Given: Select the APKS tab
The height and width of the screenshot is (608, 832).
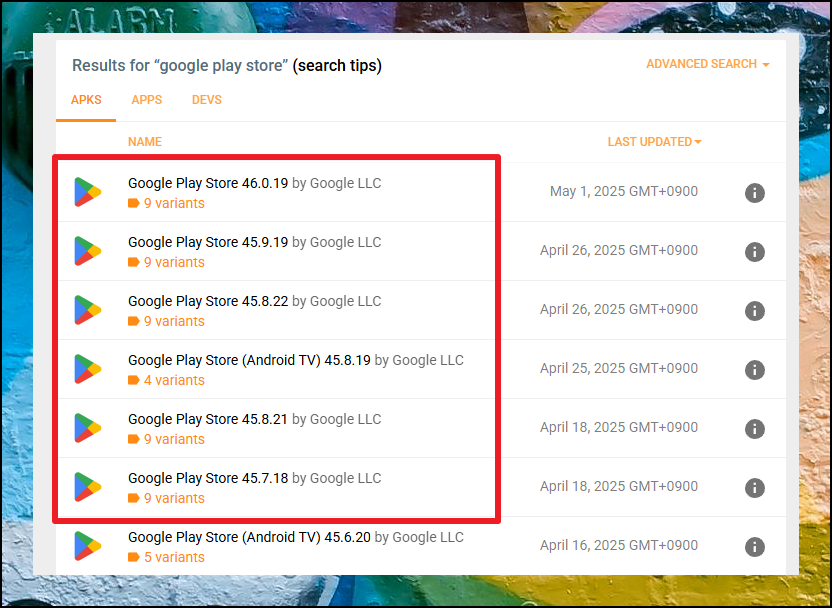Looking at the screenshot, I should click(x=86, y=100).
